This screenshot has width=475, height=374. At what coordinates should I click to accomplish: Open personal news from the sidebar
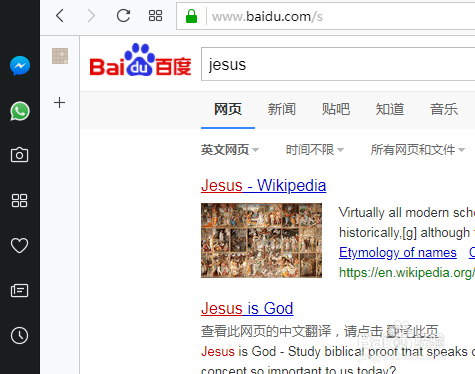(x=19, y=290)
